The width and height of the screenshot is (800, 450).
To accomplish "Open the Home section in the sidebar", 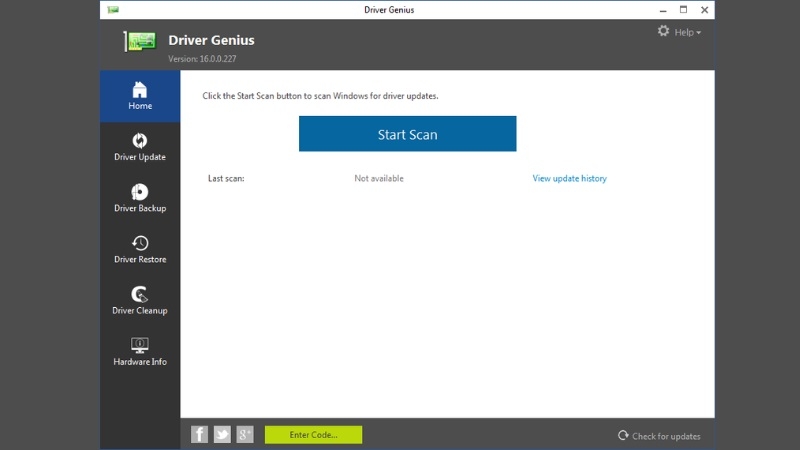I will [x=140, y=96].
